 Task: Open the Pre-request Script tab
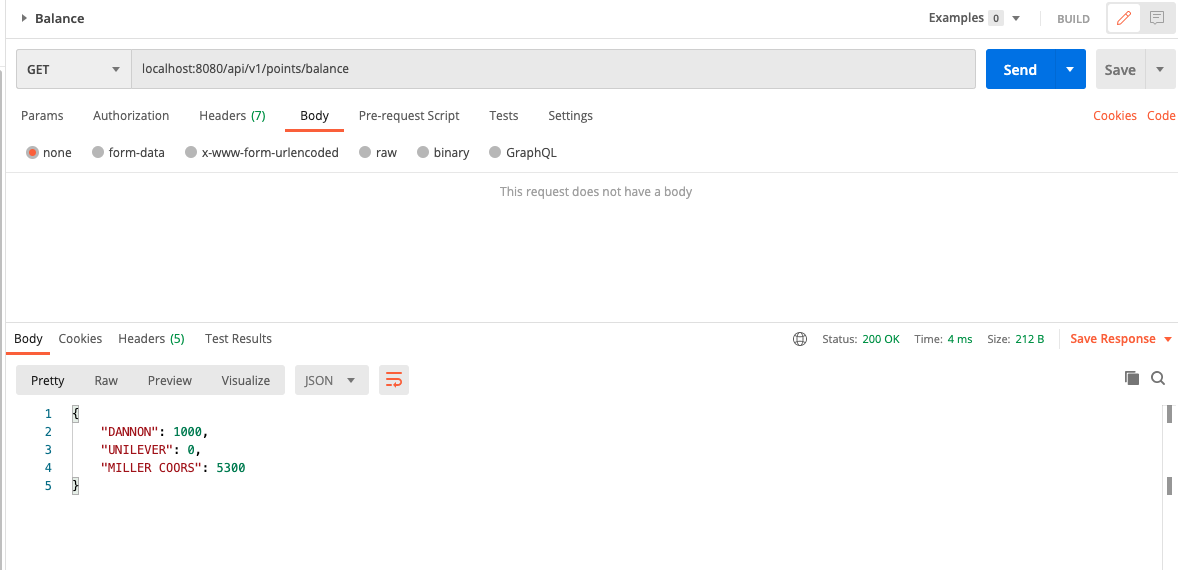tap(409, 116)
